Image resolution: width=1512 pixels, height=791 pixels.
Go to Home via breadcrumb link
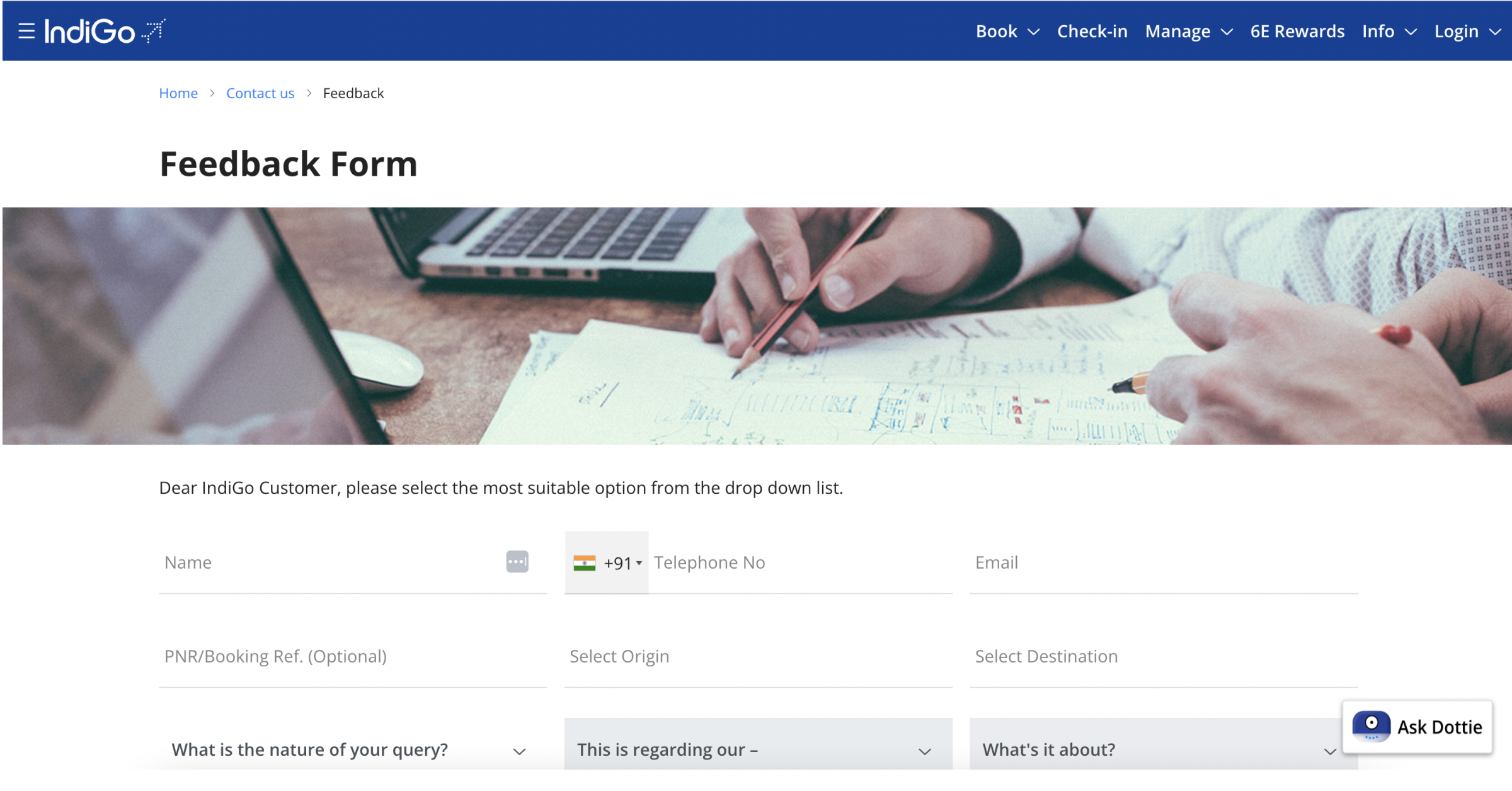[178, 93]
